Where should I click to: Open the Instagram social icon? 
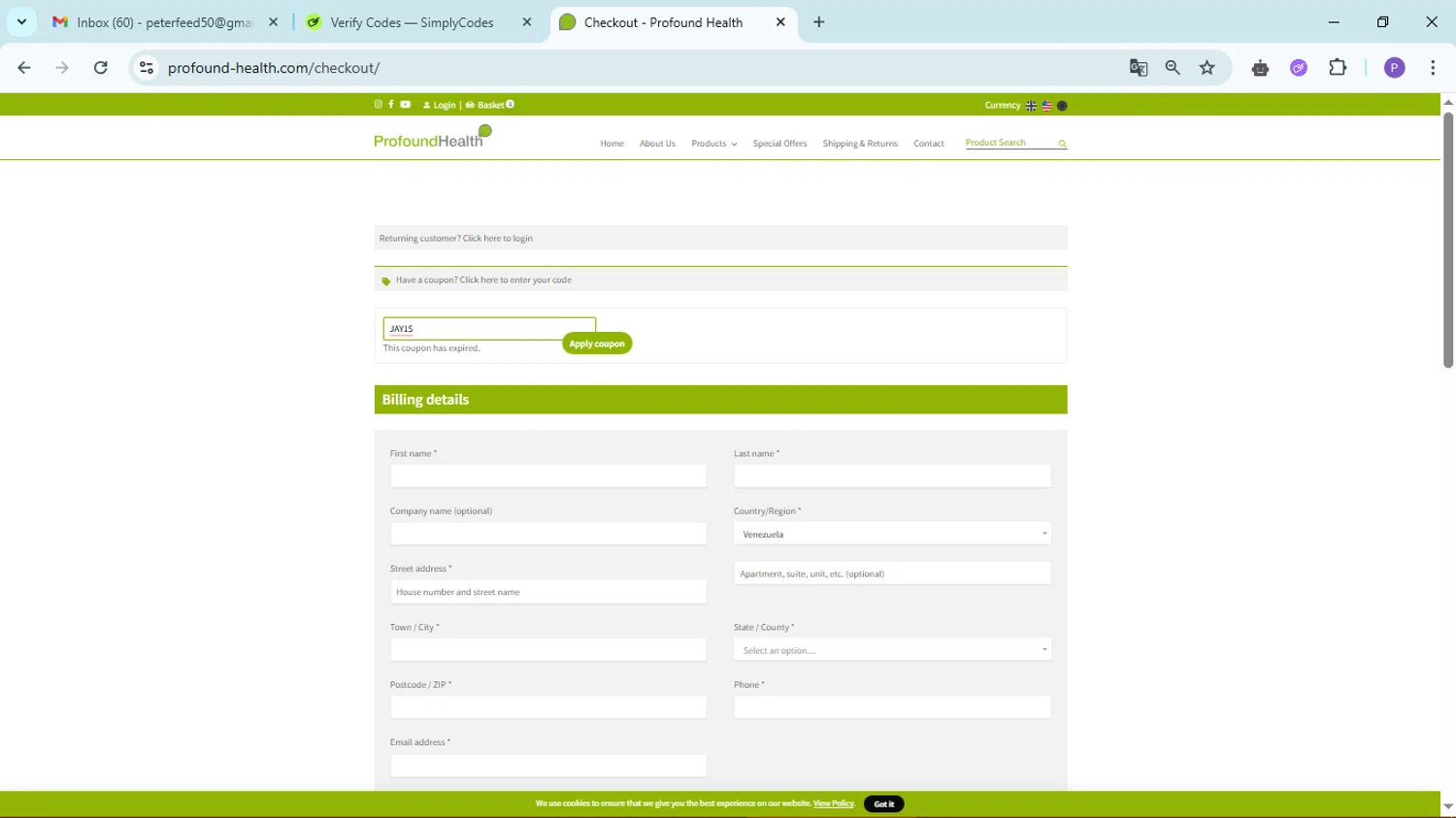(x=379, y=105)
